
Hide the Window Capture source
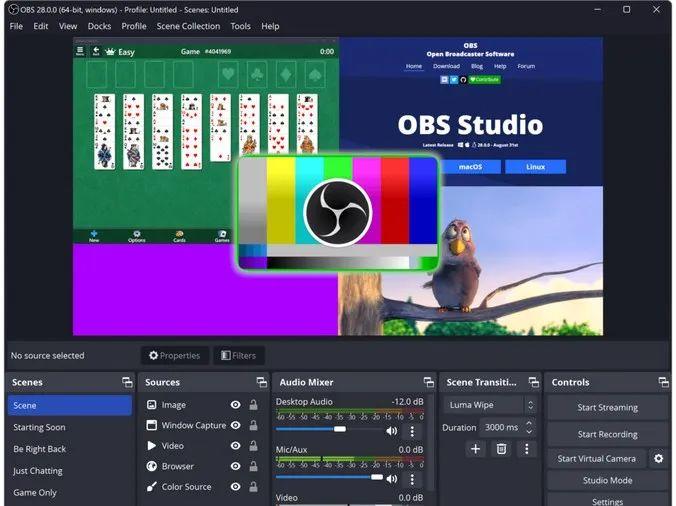(x=235, y=425)
